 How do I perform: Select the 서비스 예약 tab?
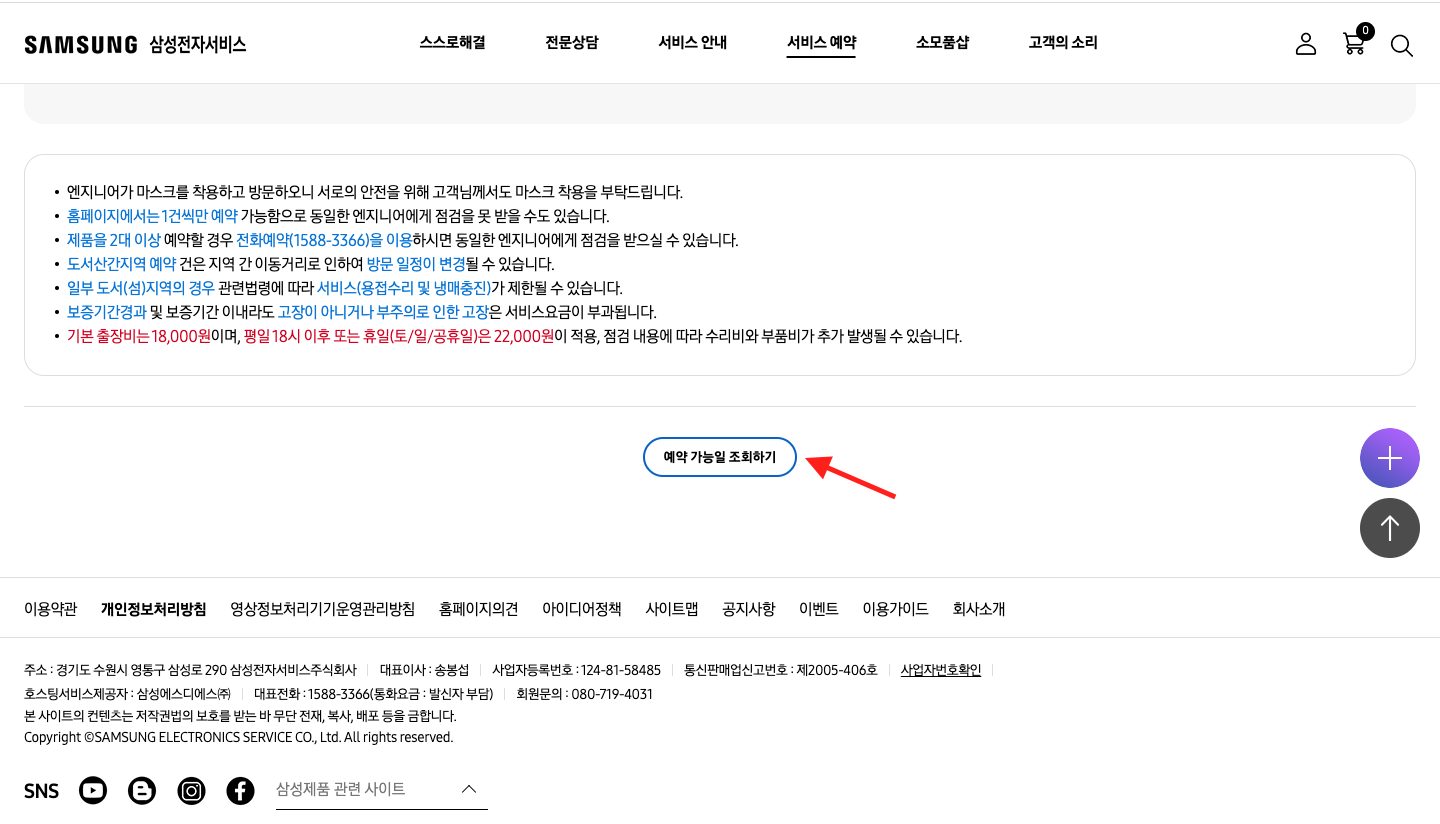[x=820, y=42]
